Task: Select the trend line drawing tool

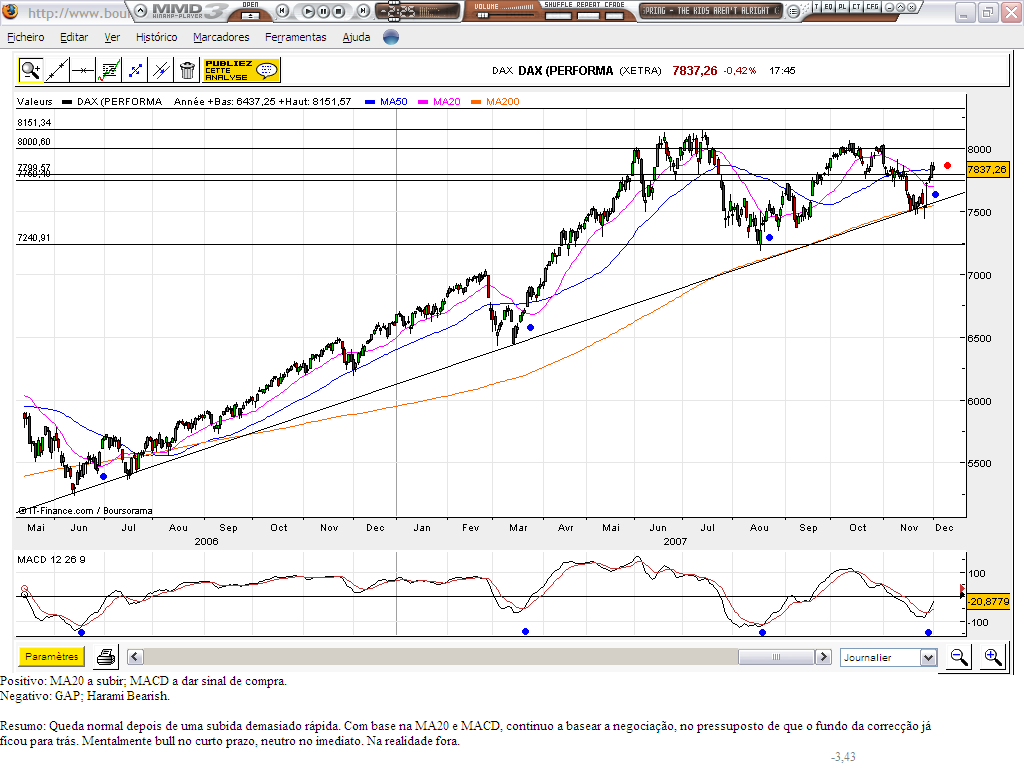Action: (x=57, y=70)
